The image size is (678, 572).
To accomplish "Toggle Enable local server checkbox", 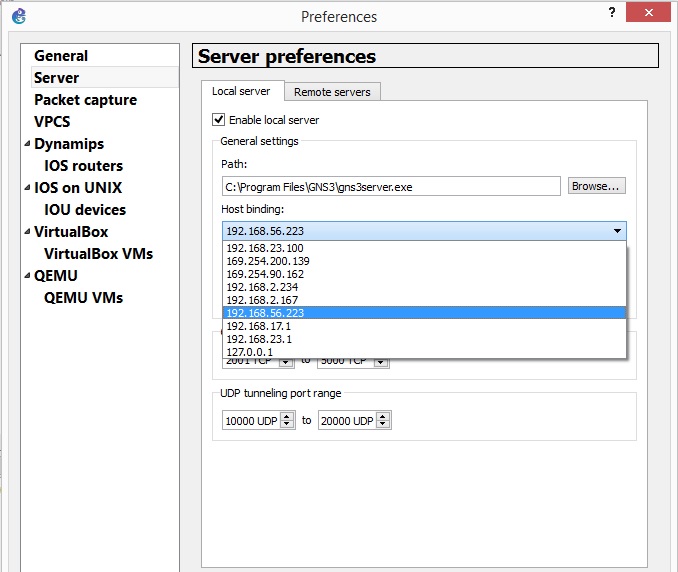I will (218, 119).
